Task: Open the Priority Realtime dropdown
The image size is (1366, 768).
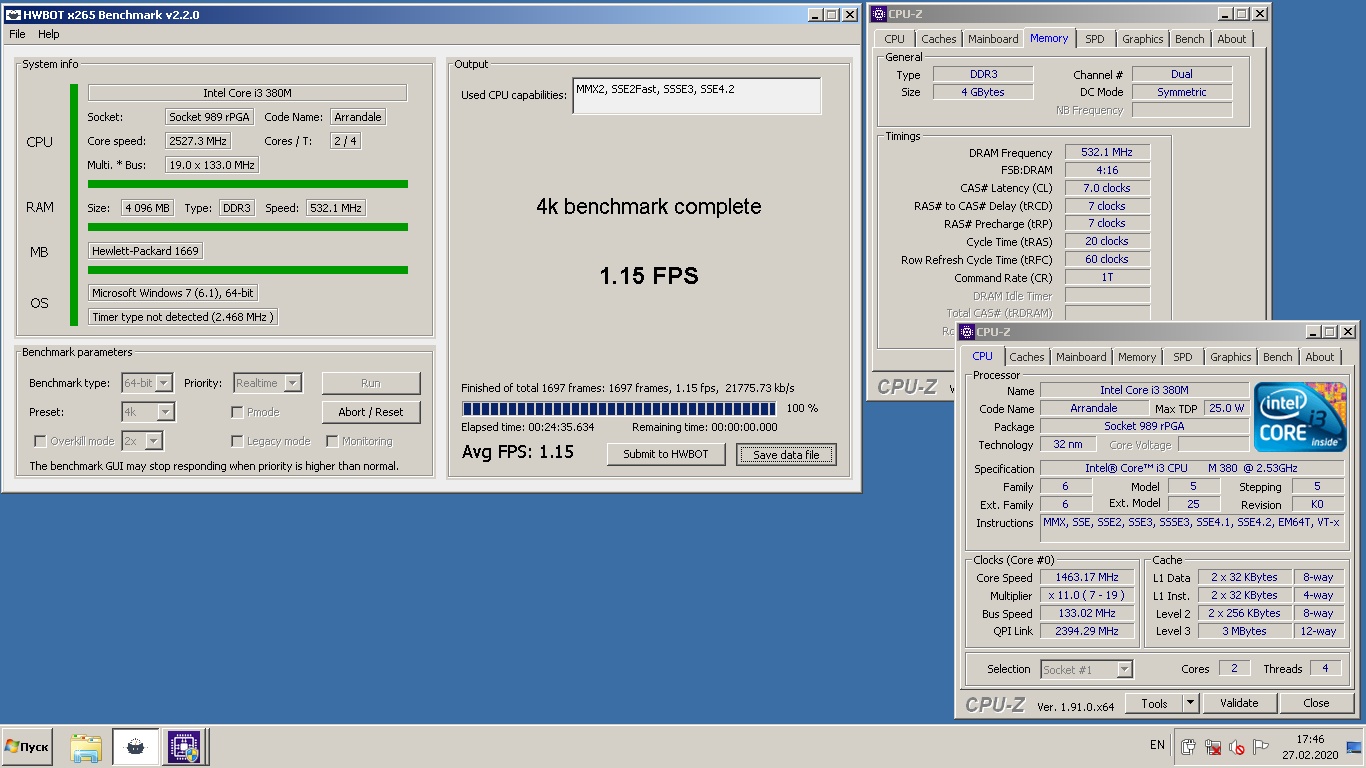Action: pyautogui.click(x=267, y=383)
